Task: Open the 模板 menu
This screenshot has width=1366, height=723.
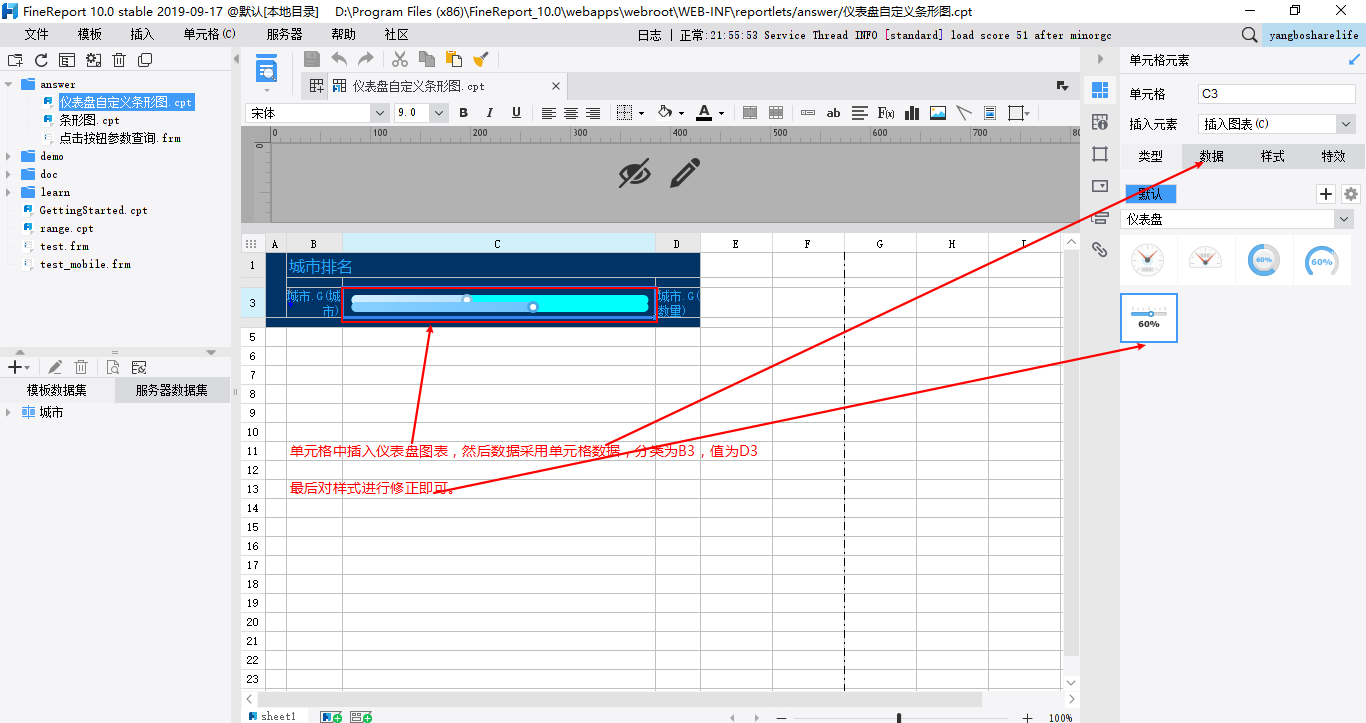Action: pyautogui.click(x=90, y=34)
